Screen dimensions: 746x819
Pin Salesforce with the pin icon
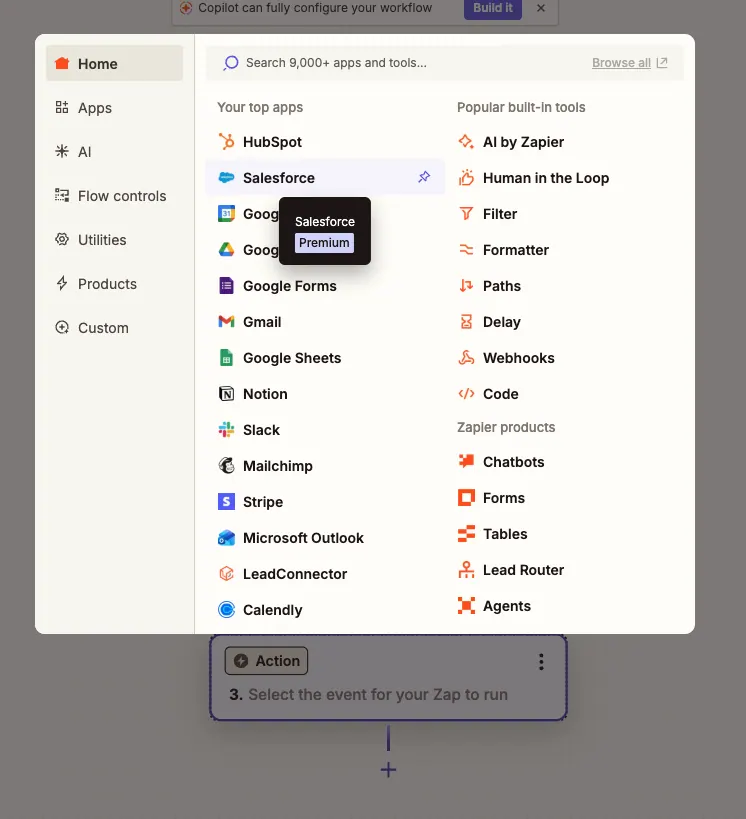(424, 177)
